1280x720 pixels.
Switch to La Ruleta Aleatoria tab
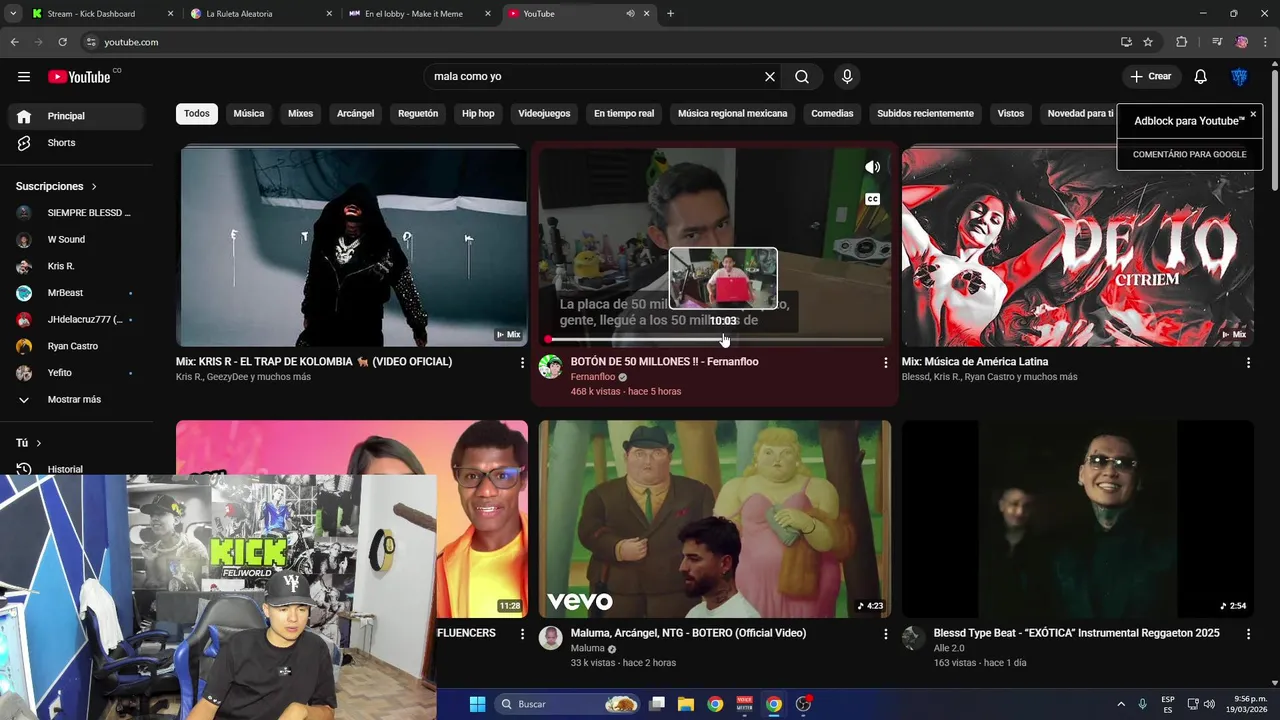pos(260,14)
